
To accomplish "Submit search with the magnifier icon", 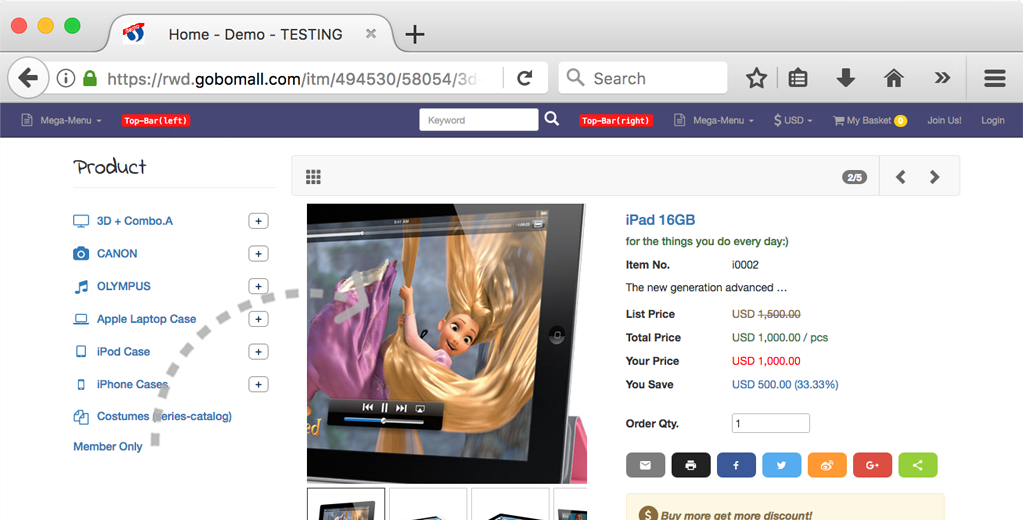I will click(552, 119).
